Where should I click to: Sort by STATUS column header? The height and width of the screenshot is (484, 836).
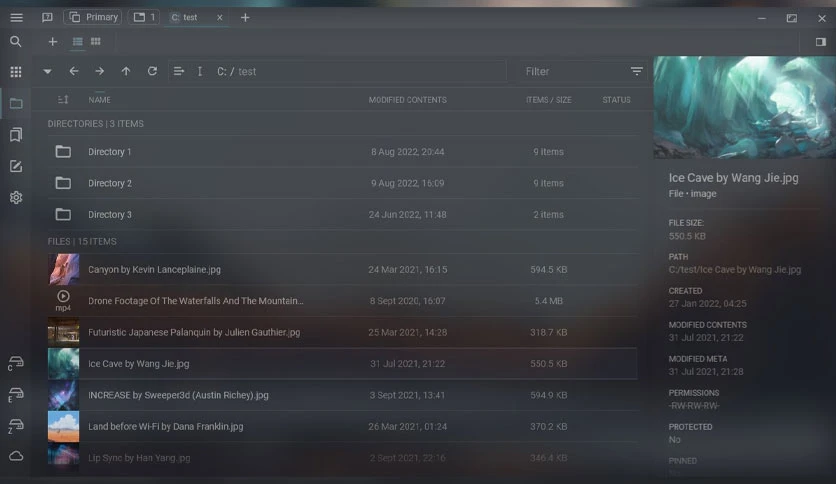[616, 100]
